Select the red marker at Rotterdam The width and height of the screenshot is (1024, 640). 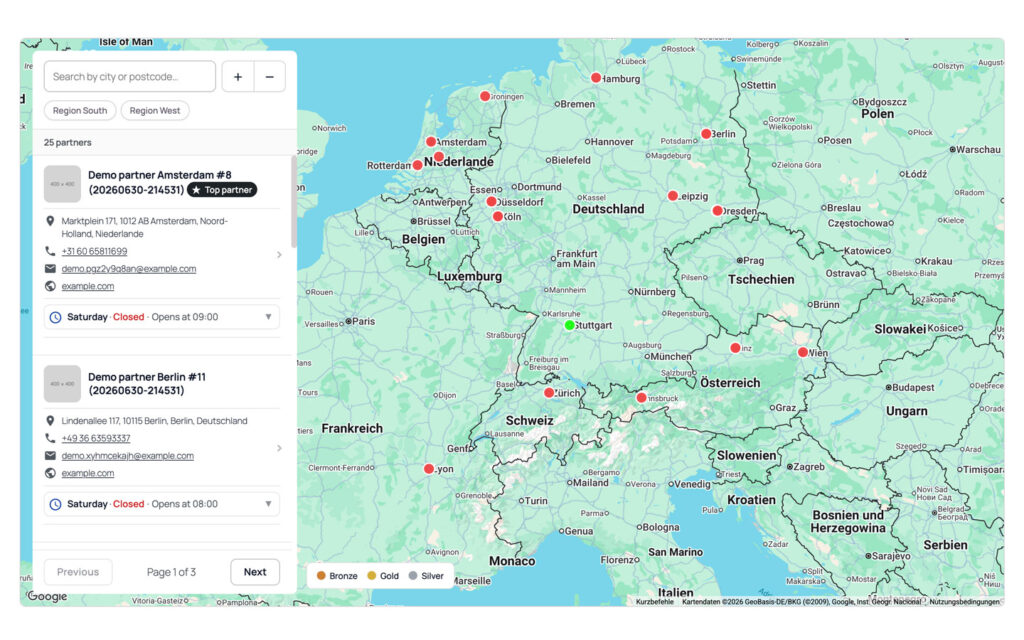[x=417, y=165]
